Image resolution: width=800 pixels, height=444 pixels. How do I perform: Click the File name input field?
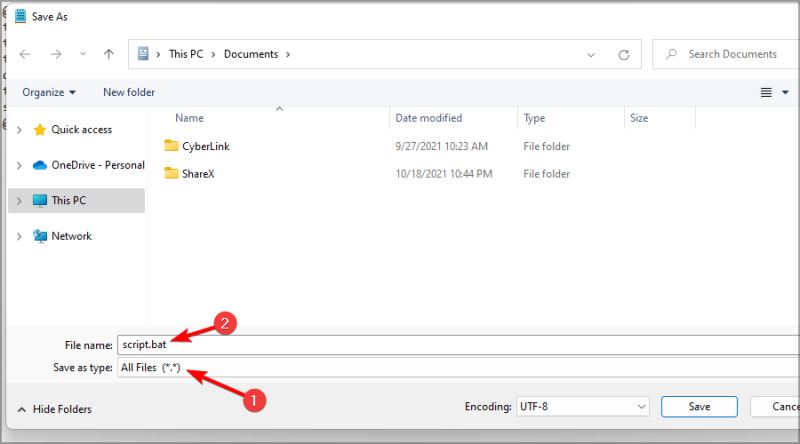[459, 345]
